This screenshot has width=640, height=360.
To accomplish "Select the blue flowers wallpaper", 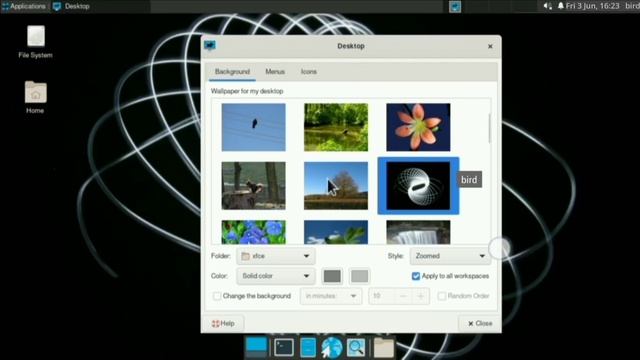I will click(253, 232).
